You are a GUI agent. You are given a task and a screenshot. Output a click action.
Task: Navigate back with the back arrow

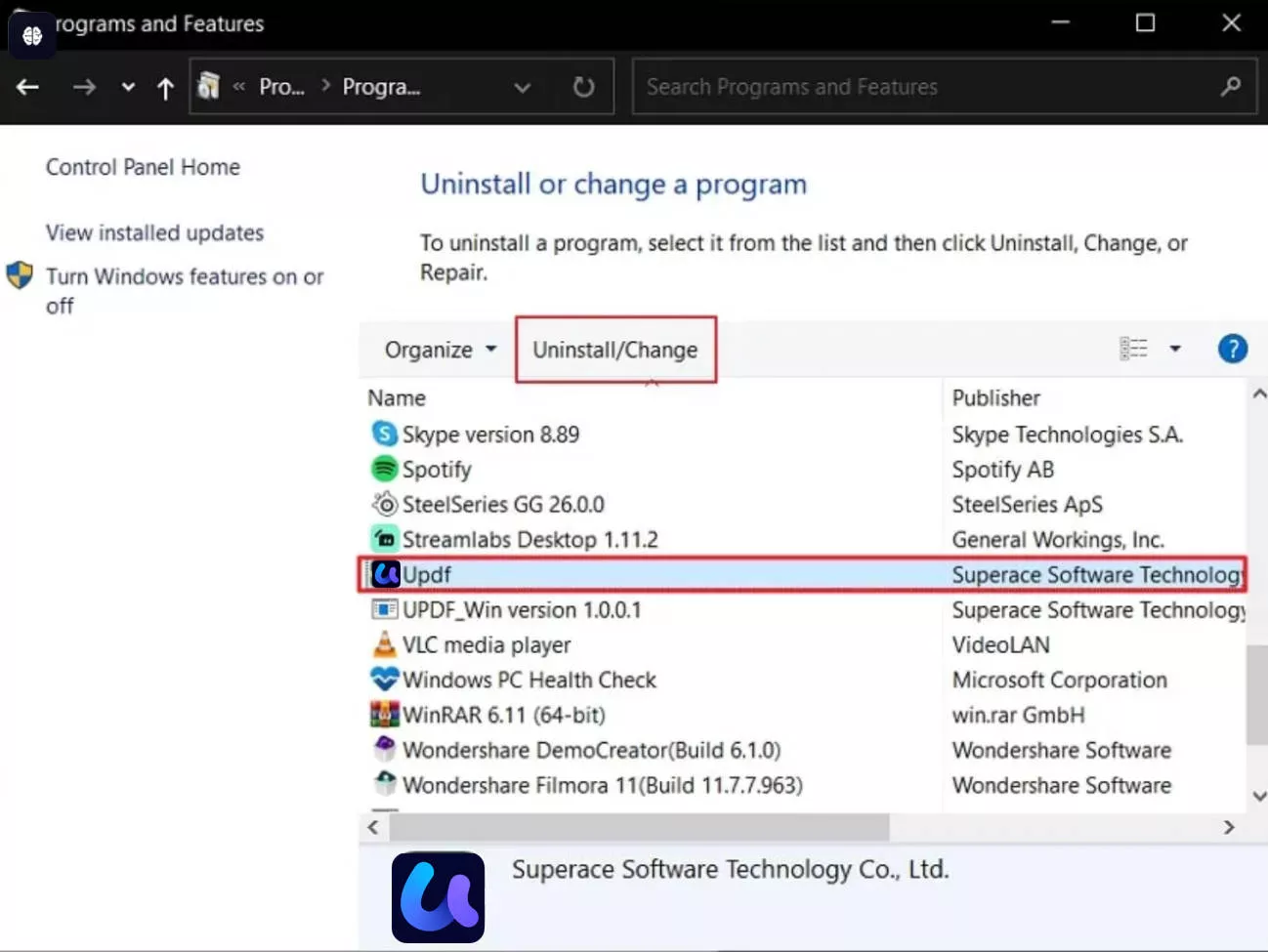pos(27,86)
